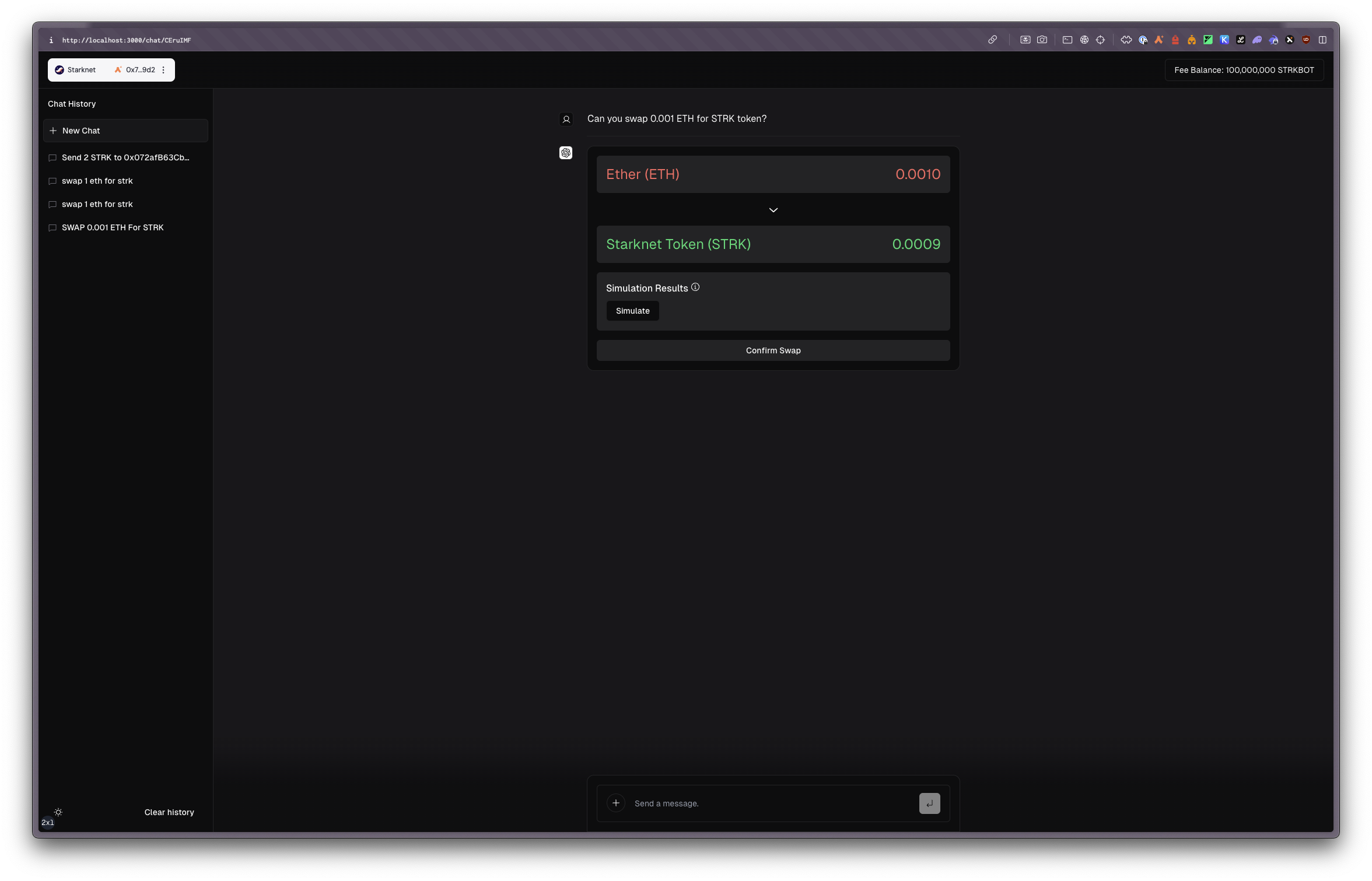The height and width of the screenshot is (881, 1372).
Task: Click the Starknet network logo
Action: 59,69
